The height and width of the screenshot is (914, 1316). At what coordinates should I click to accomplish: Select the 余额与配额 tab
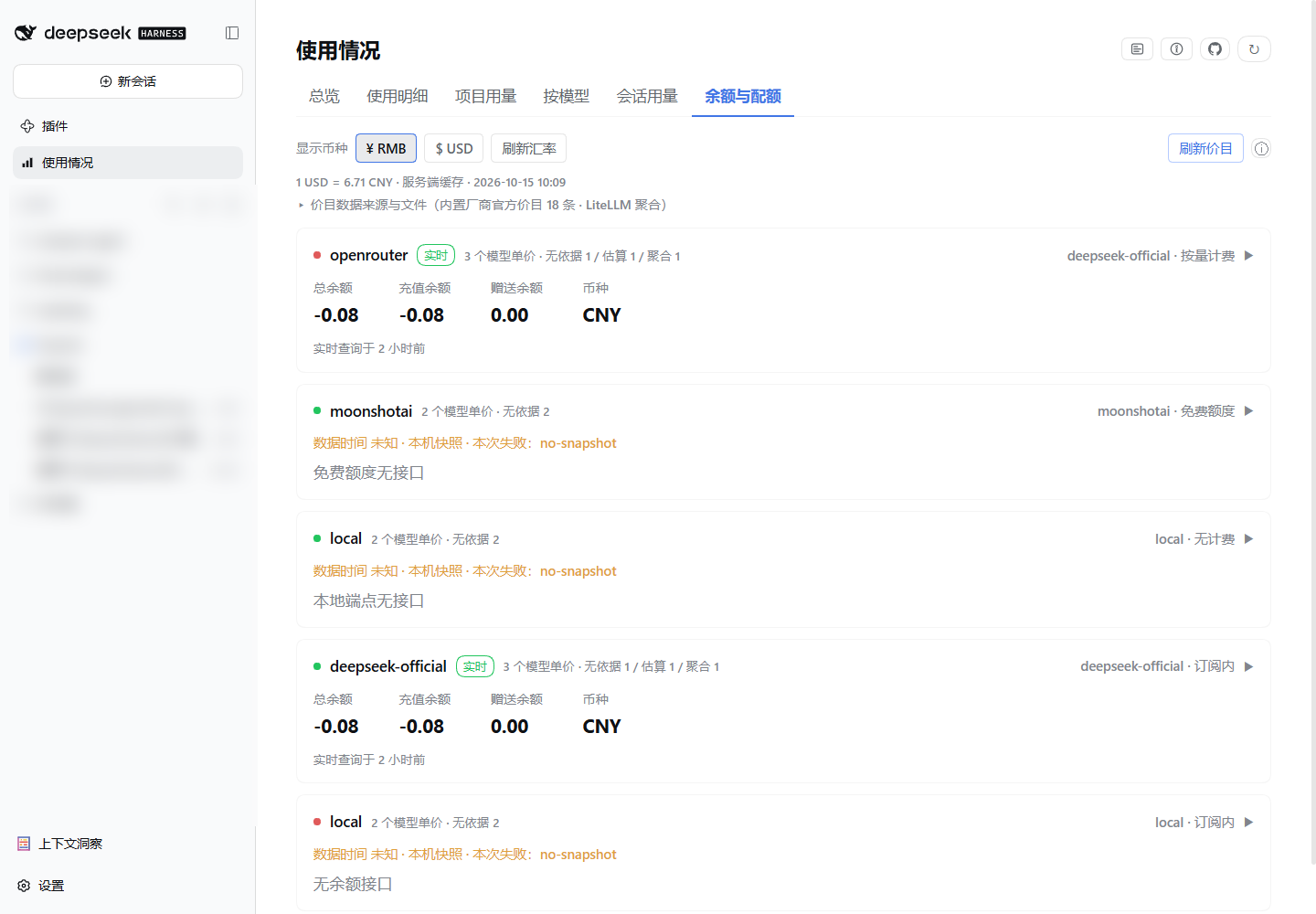point(743,96)
